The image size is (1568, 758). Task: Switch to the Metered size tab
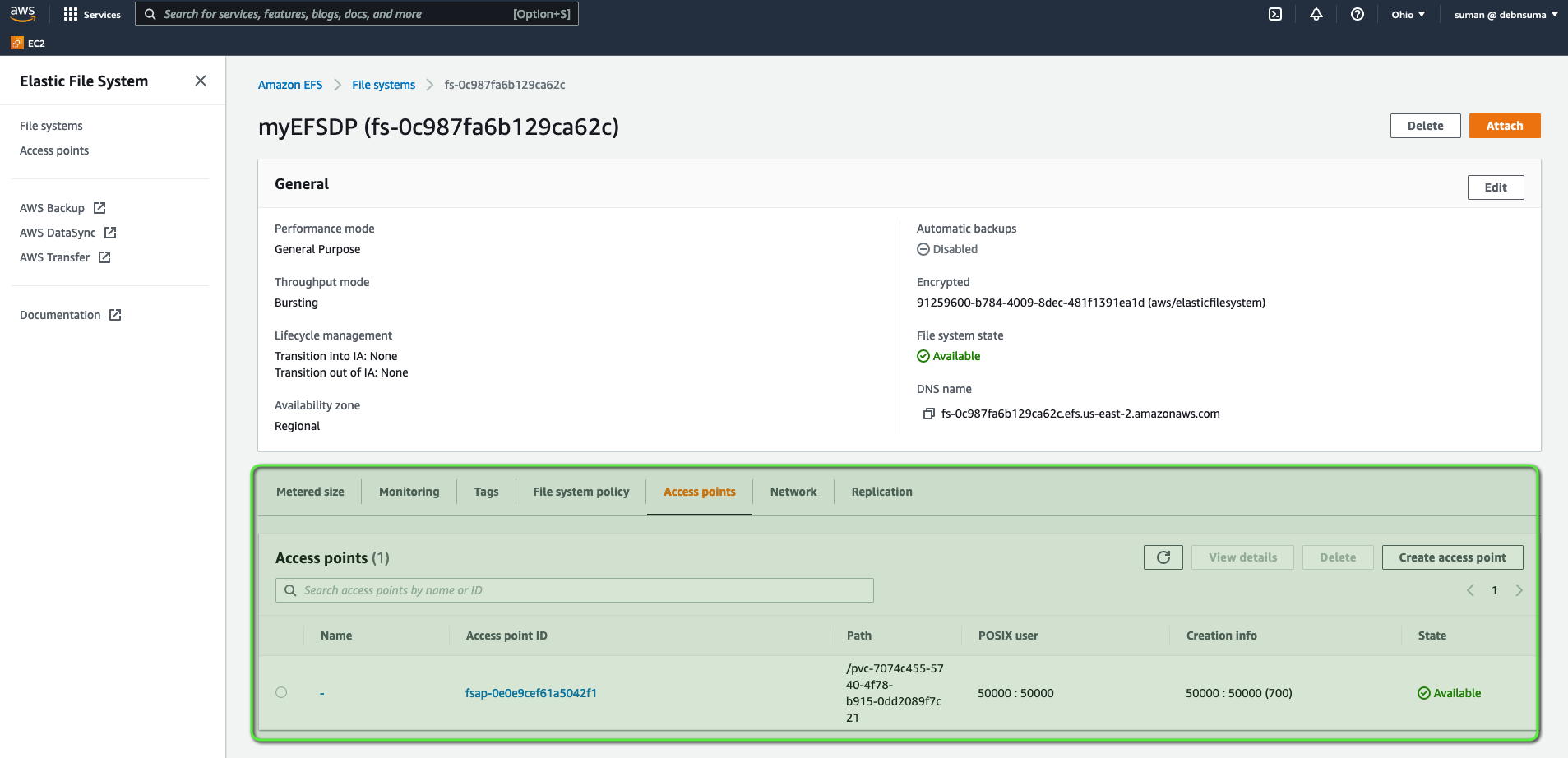pyautogui.click(x=310, y=492)
